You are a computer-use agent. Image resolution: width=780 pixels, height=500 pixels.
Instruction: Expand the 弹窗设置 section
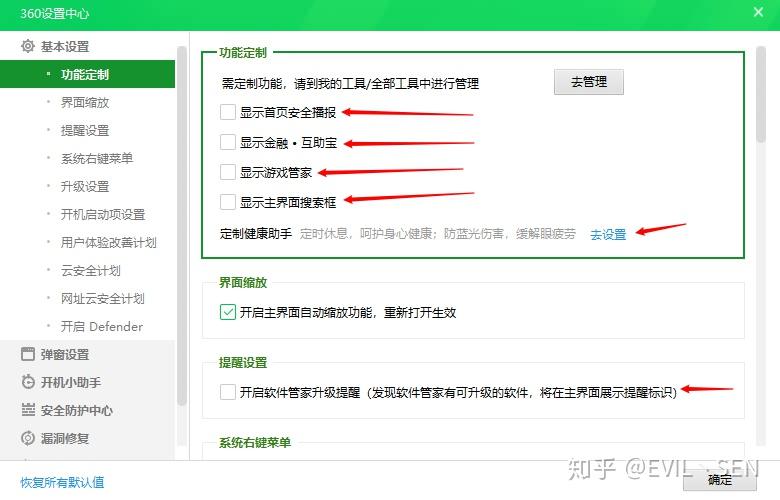coord(65,354)
